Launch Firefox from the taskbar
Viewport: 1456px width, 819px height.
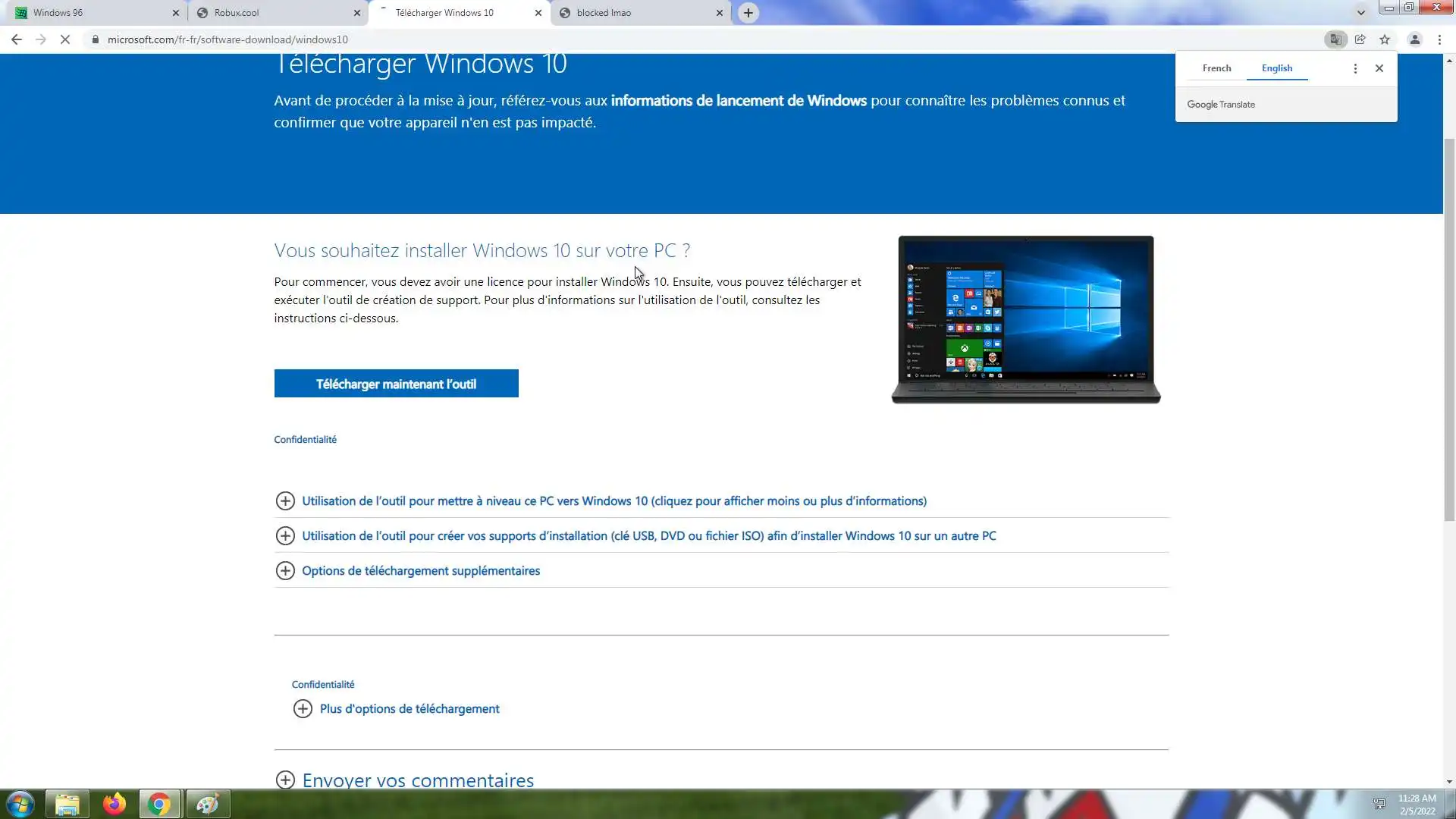click(115, 804)
